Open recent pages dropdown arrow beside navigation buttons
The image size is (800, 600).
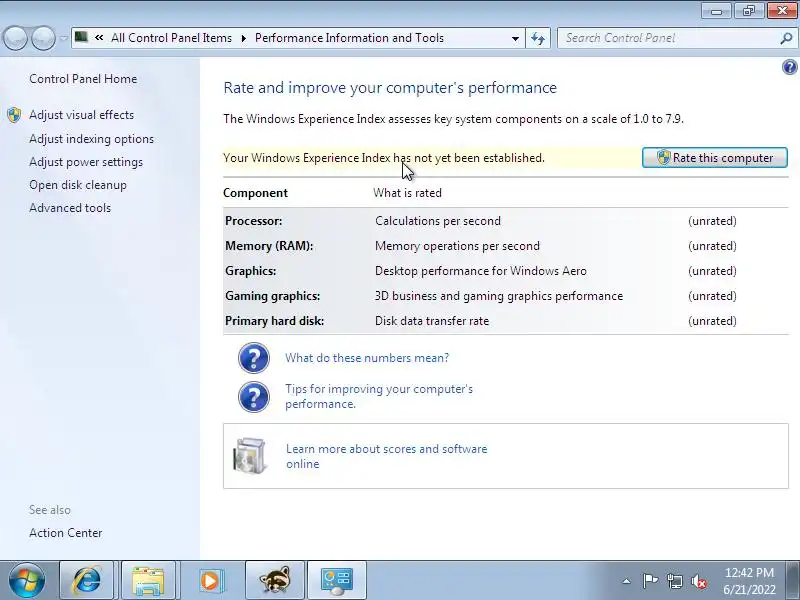tap(64, 38)
